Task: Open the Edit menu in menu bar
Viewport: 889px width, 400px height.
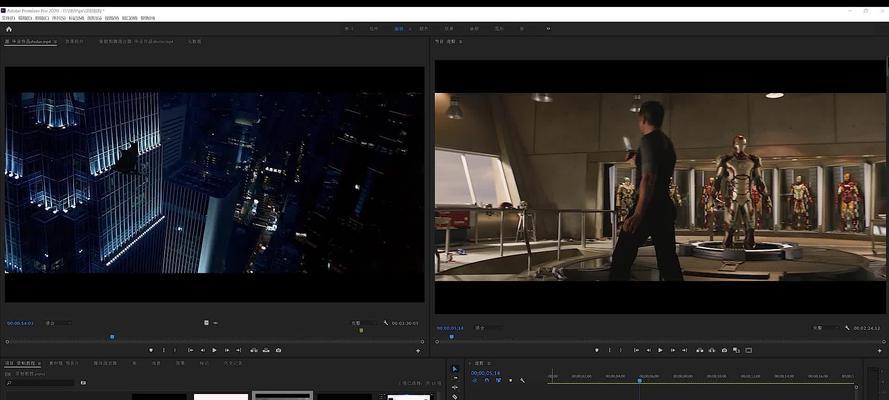Action: (26, 18)
